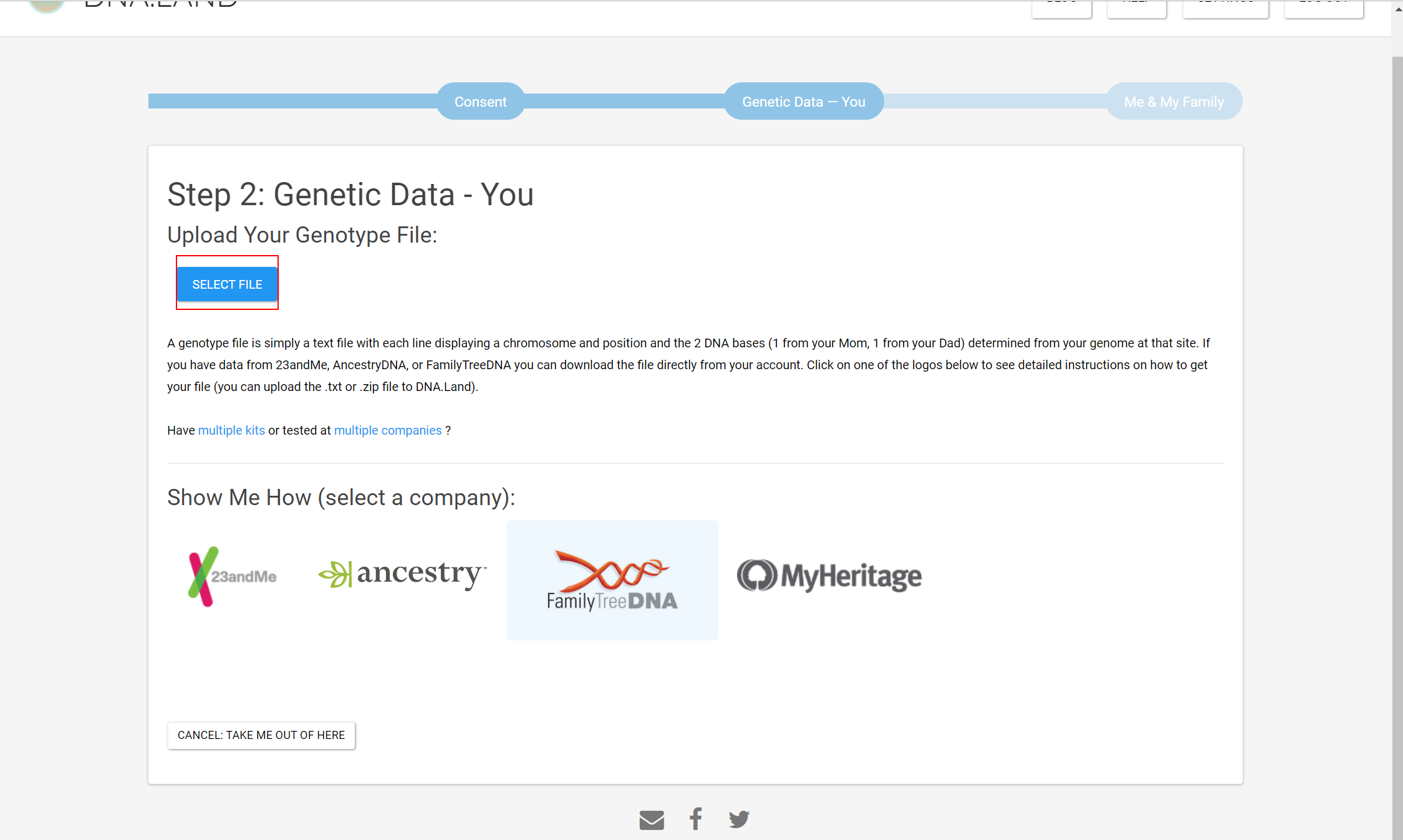
Task: Click the DNA.LAND site title
Action: (x=161, y=4)
